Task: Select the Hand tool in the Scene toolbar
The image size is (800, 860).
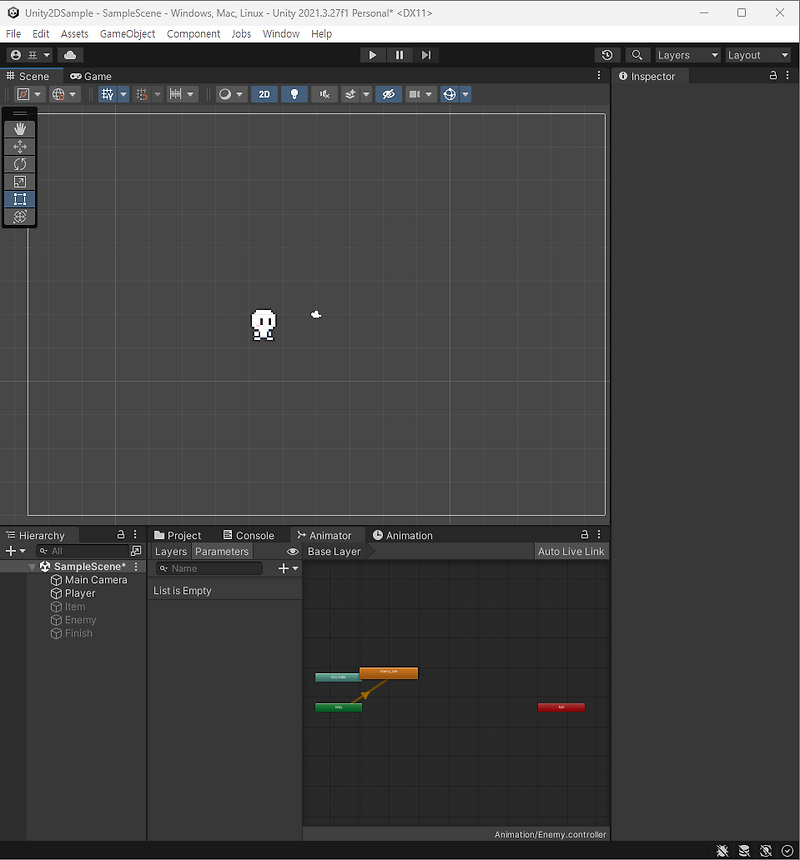Action: (20, 127)
